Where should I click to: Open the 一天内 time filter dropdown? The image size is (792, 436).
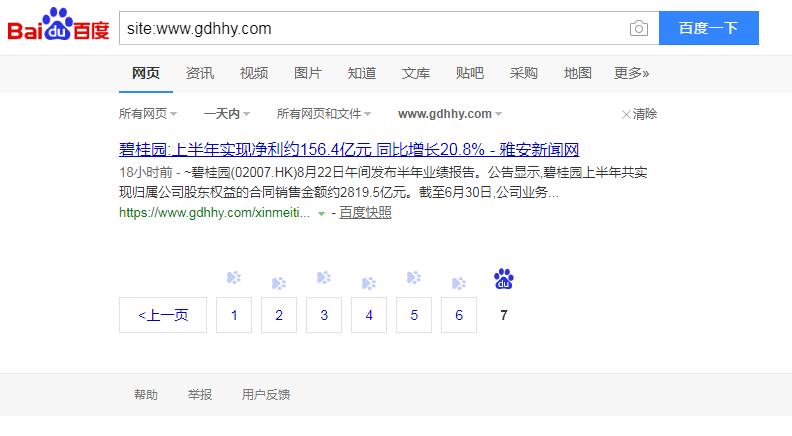[227, 114]
